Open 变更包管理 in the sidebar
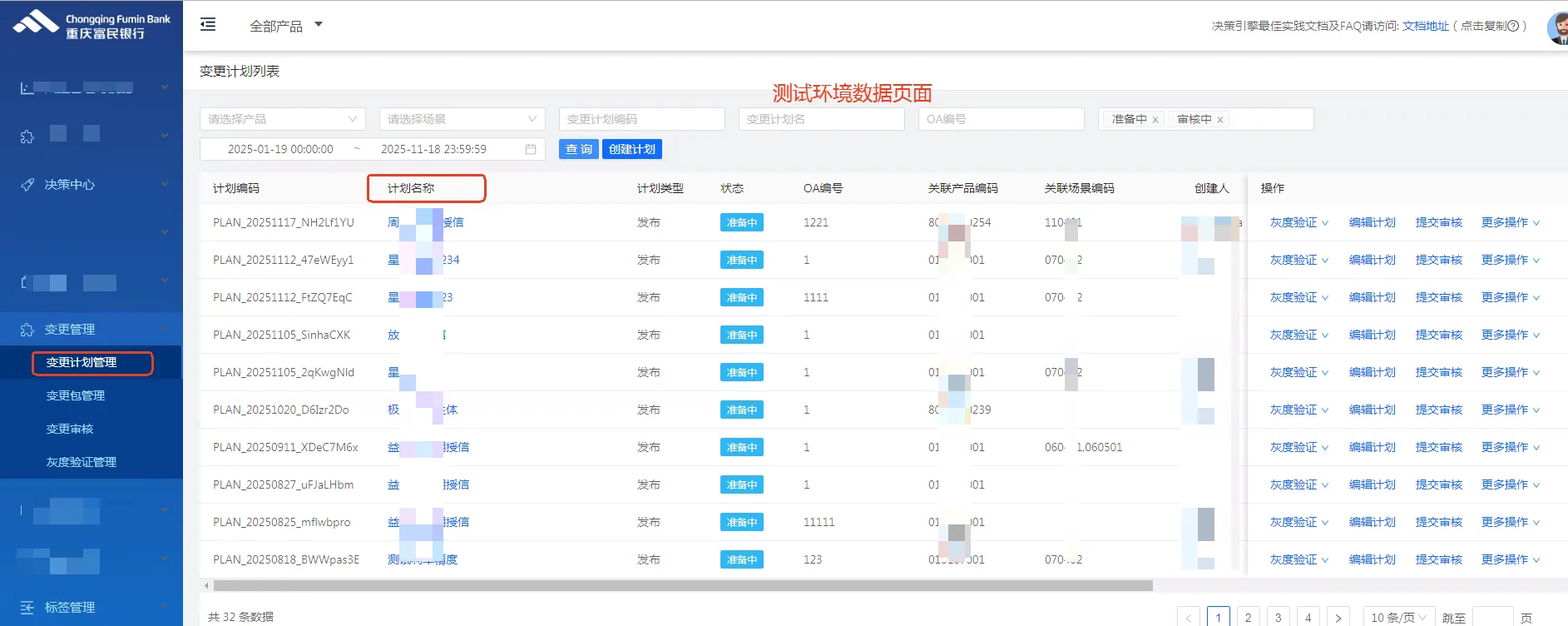The image size is (1568, 626). (x=76, y=395)
